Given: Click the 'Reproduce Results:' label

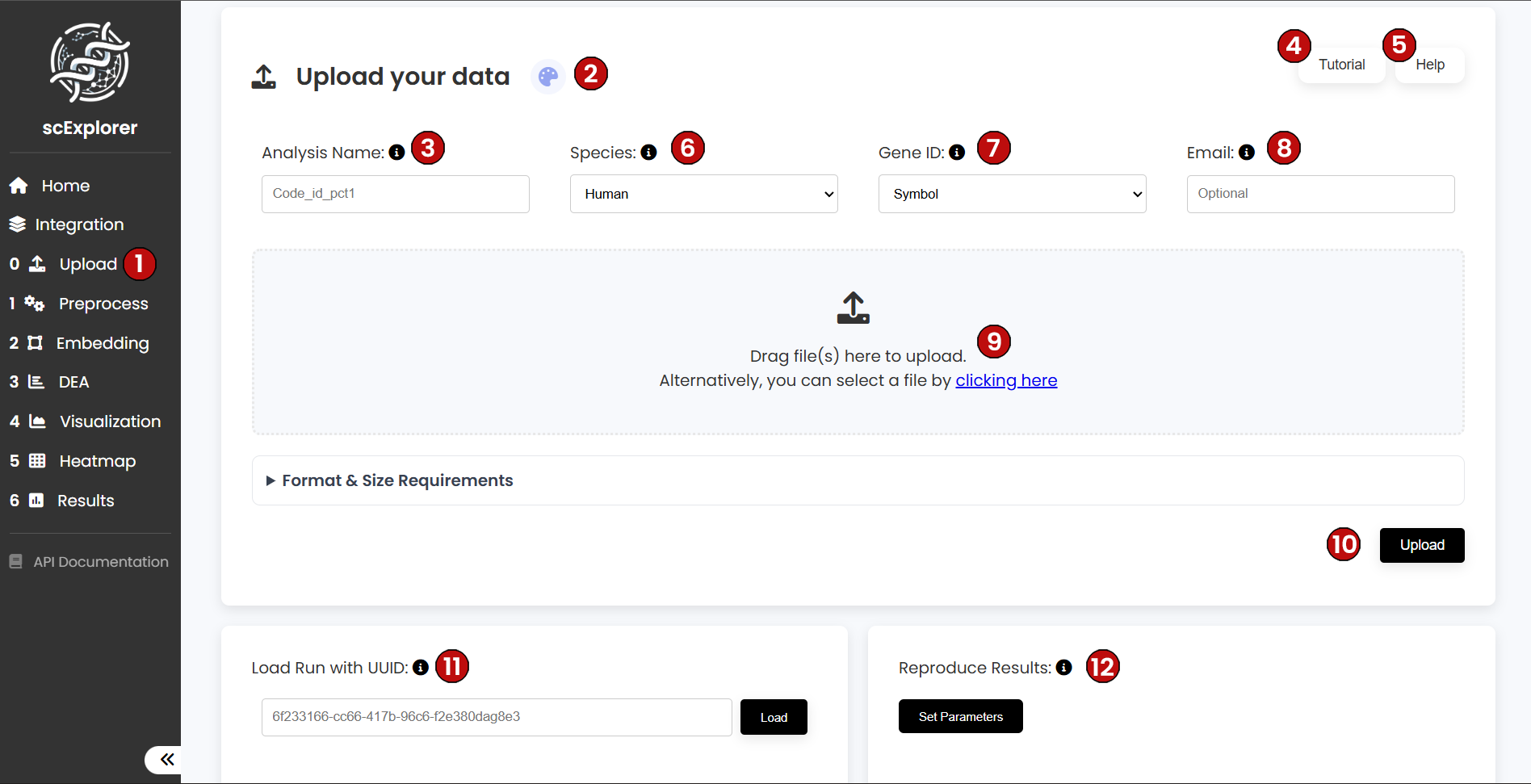Looking at the screenshot, I should [975, 668].
